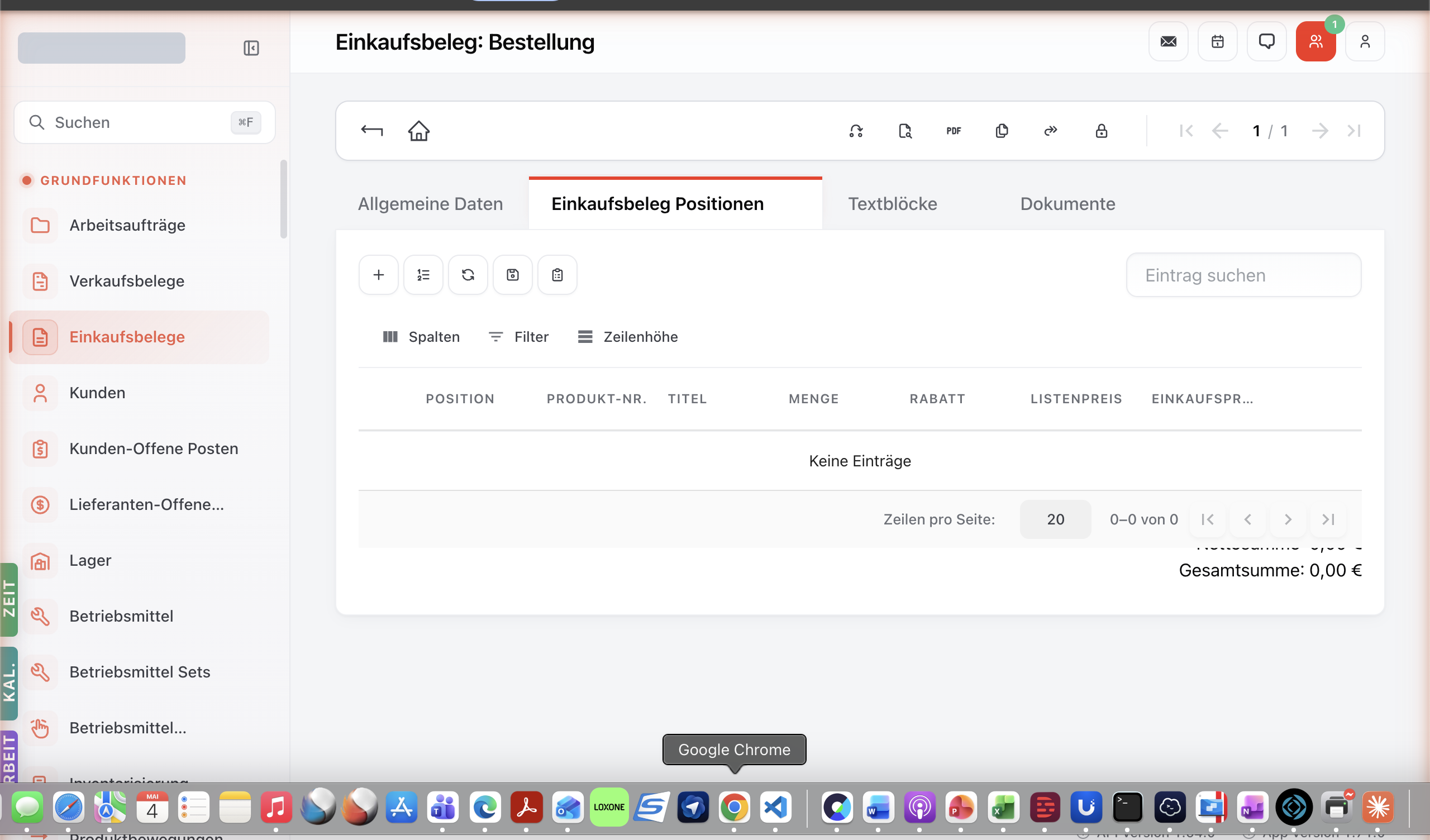Open the mail envelope icon in the header

click(x=1168, y=41)
